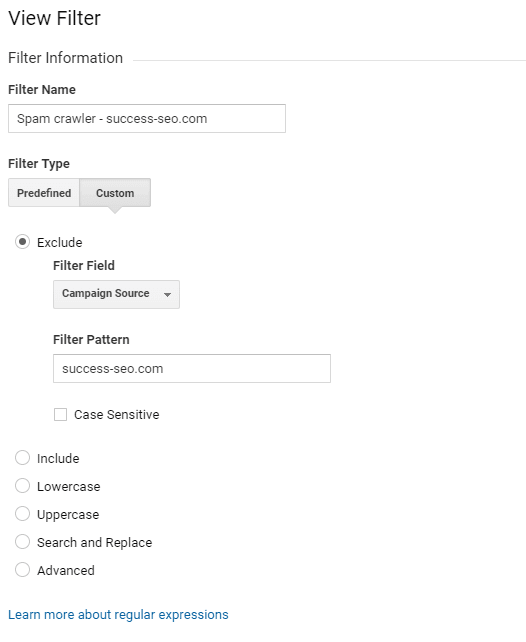Image resolution: width=526 pixels, height=642 pixels.
Task: Click the Search and Replace label
Action: 95,543
